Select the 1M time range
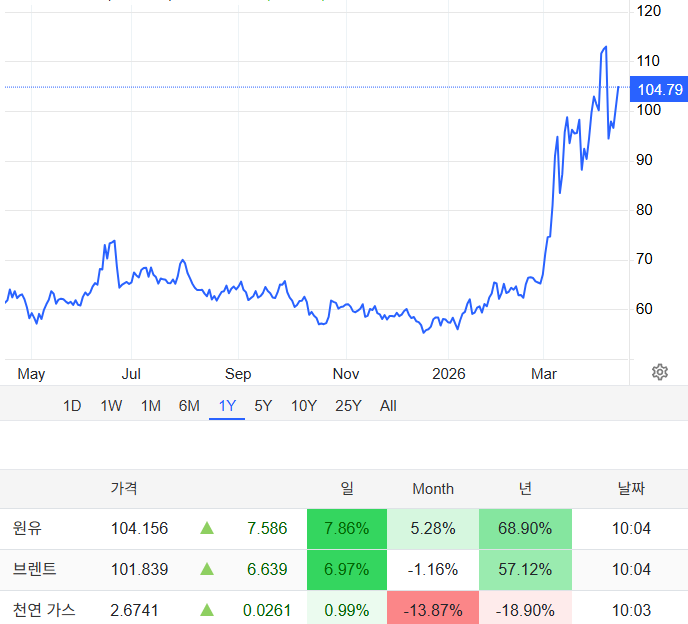Image resolution: width=688 pixels, height=624 pixels. coord(150,406)
